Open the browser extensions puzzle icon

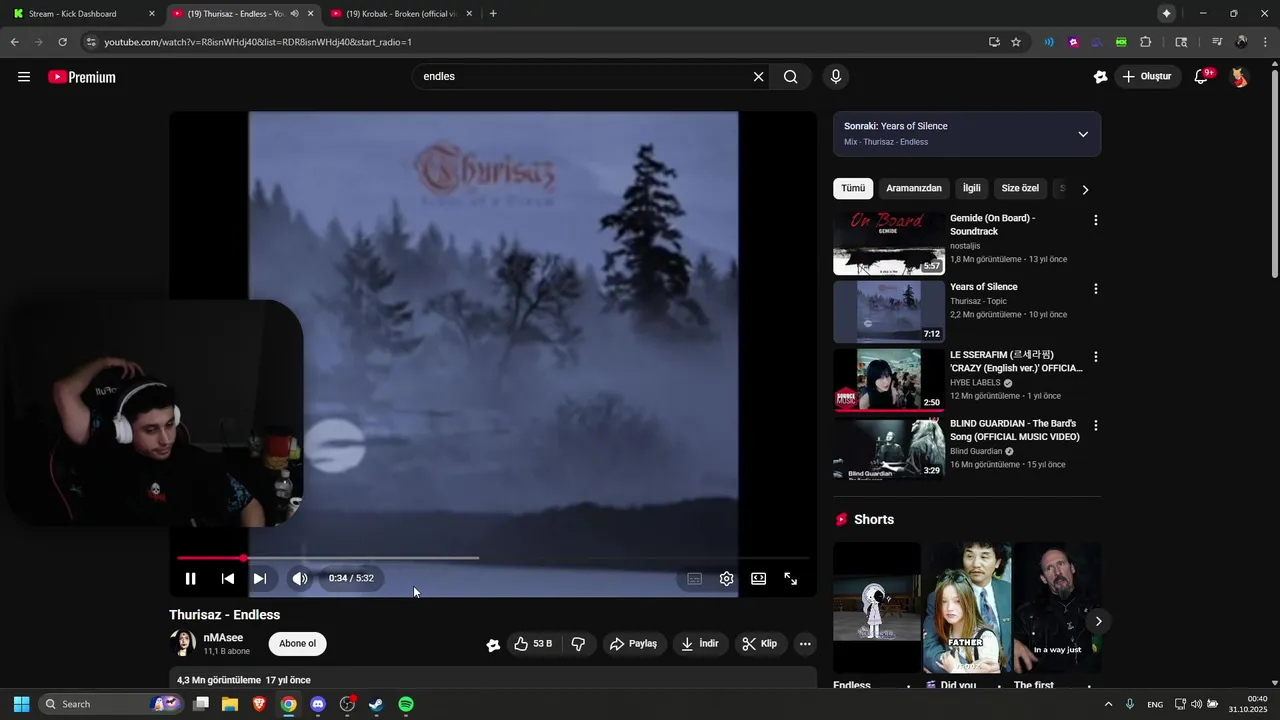[x=1146, y=42]
